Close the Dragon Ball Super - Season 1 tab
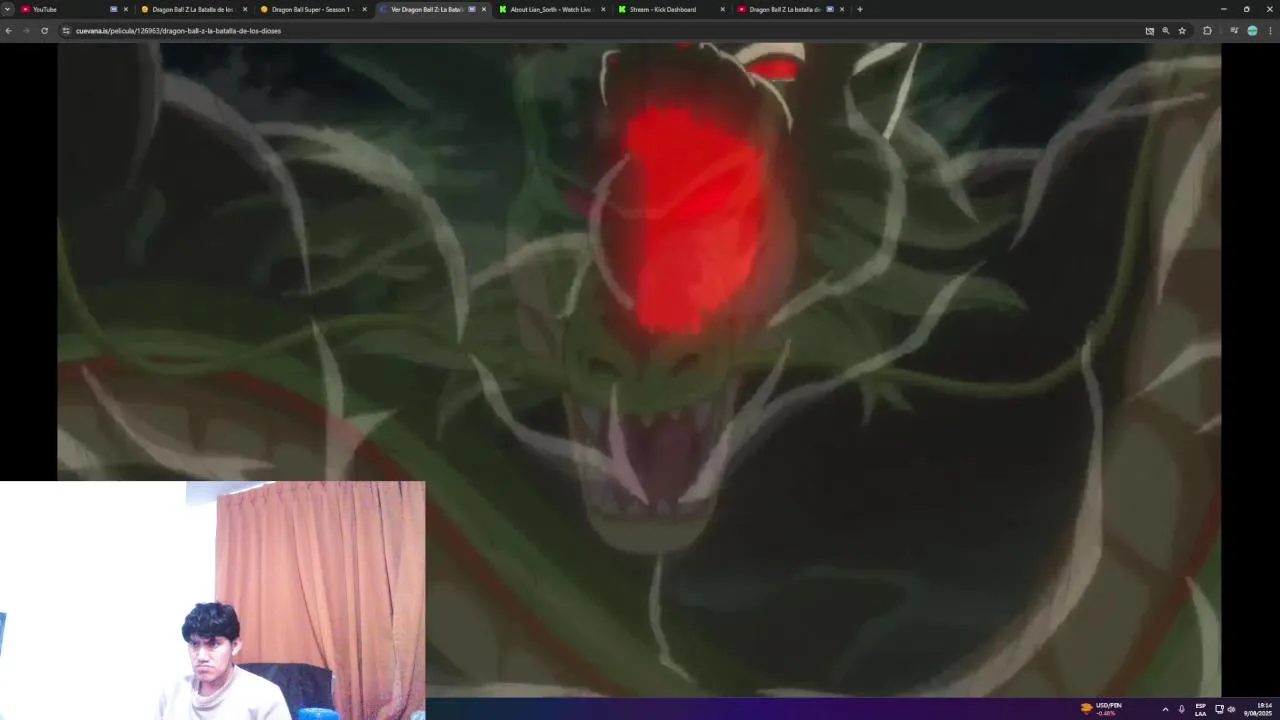 (x=364, y=9)
